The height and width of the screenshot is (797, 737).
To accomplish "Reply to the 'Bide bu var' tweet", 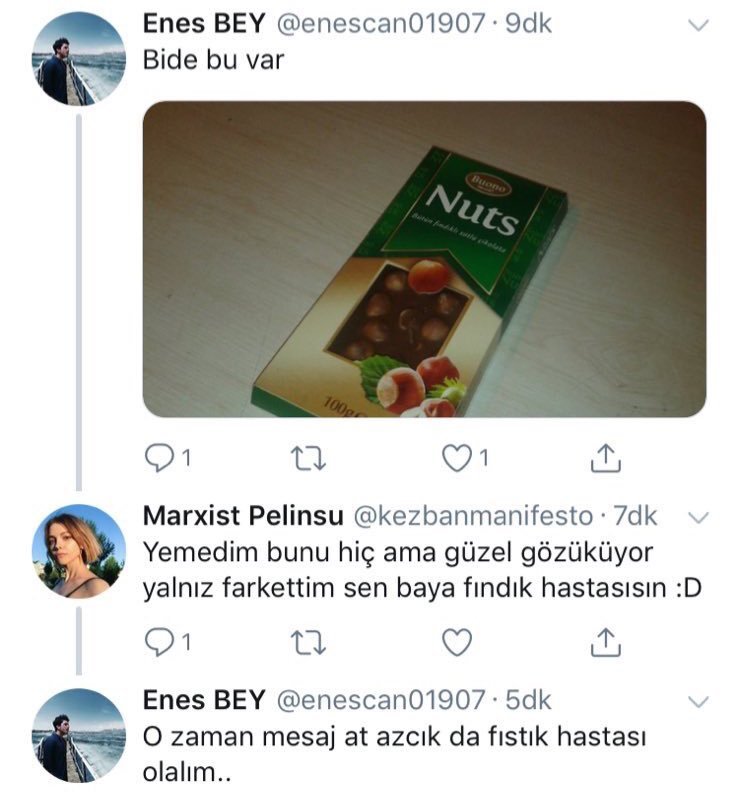I will 160,458.
